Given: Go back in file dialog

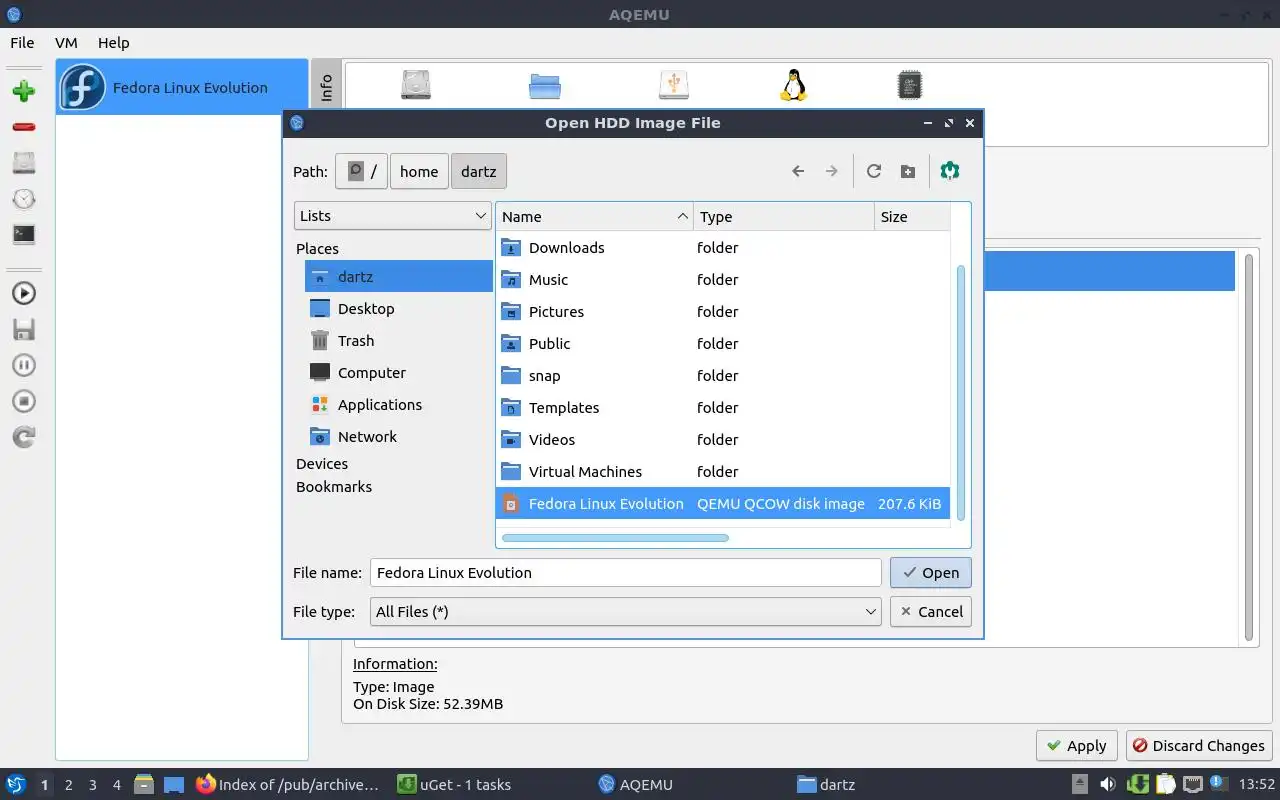Looking at the screenshot, I should (798, 171).
